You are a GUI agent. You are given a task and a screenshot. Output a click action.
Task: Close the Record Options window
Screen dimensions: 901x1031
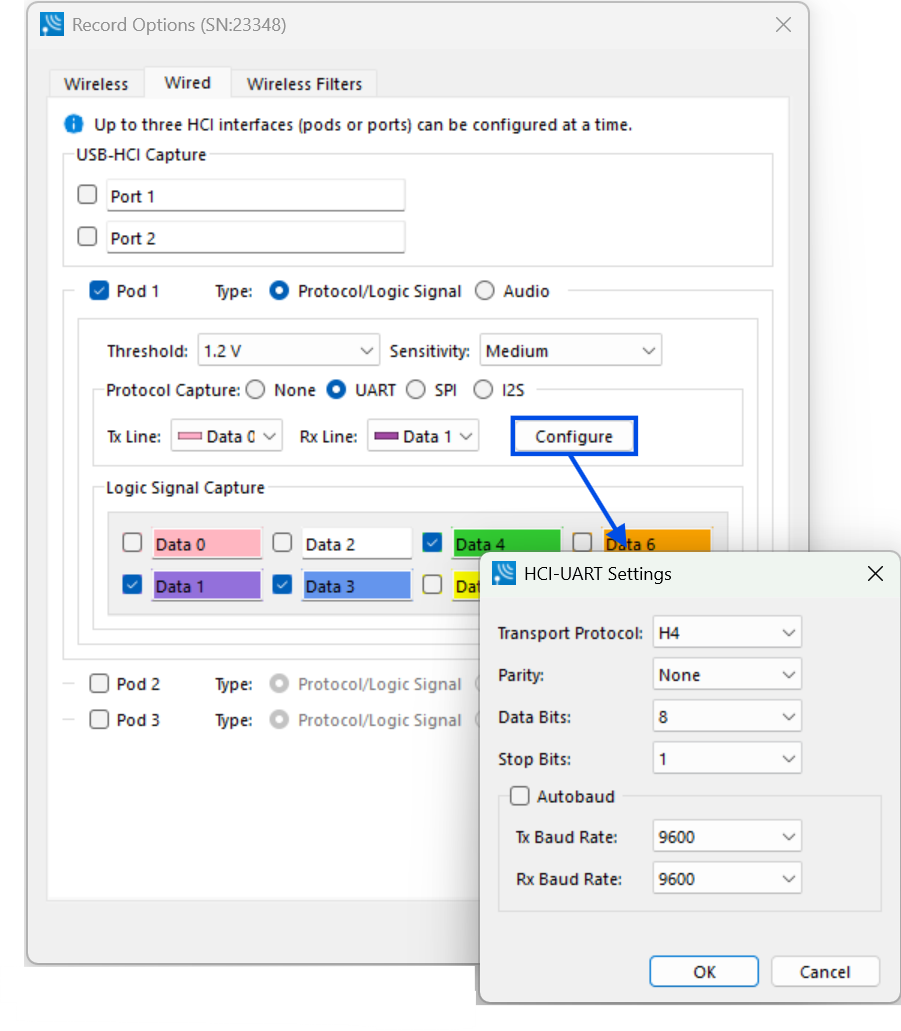click(783, 25)
